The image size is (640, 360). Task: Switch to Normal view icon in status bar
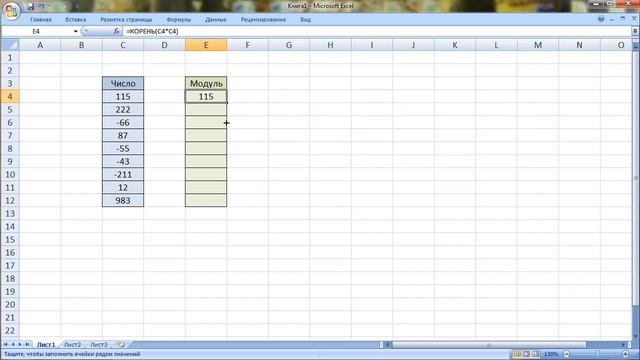click(x=517, y=354)
